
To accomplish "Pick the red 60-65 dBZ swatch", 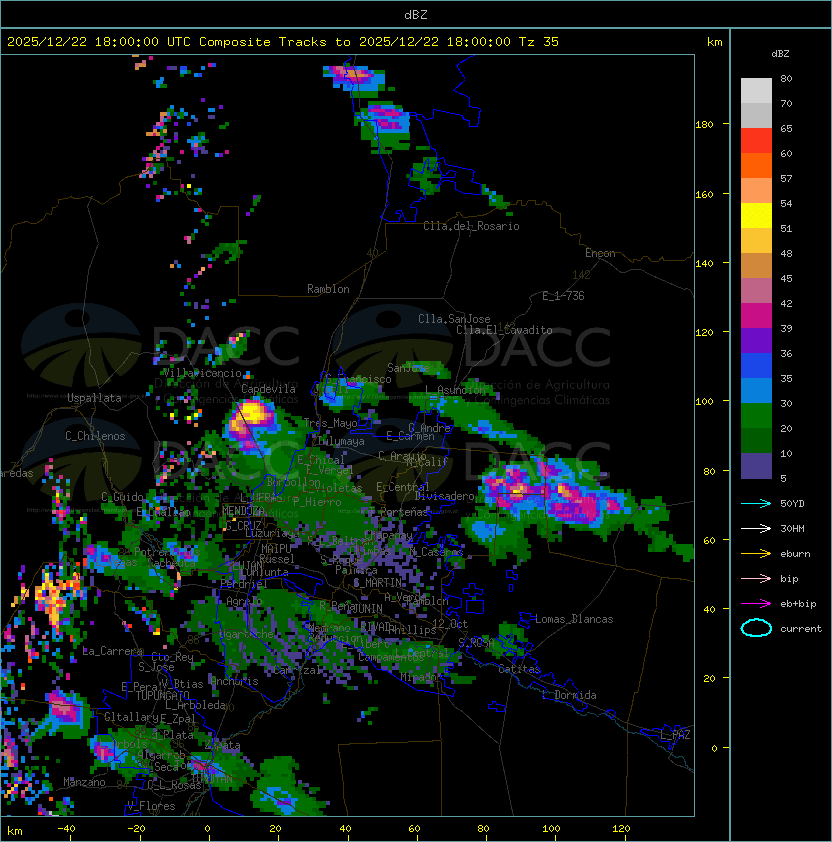I will [x=756, y=141].
